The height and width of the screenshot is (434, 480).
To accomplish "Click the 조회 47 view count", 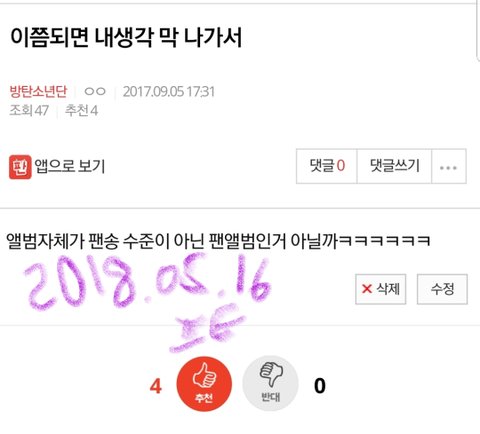I will pyautogui.click(x=29, y=111).
